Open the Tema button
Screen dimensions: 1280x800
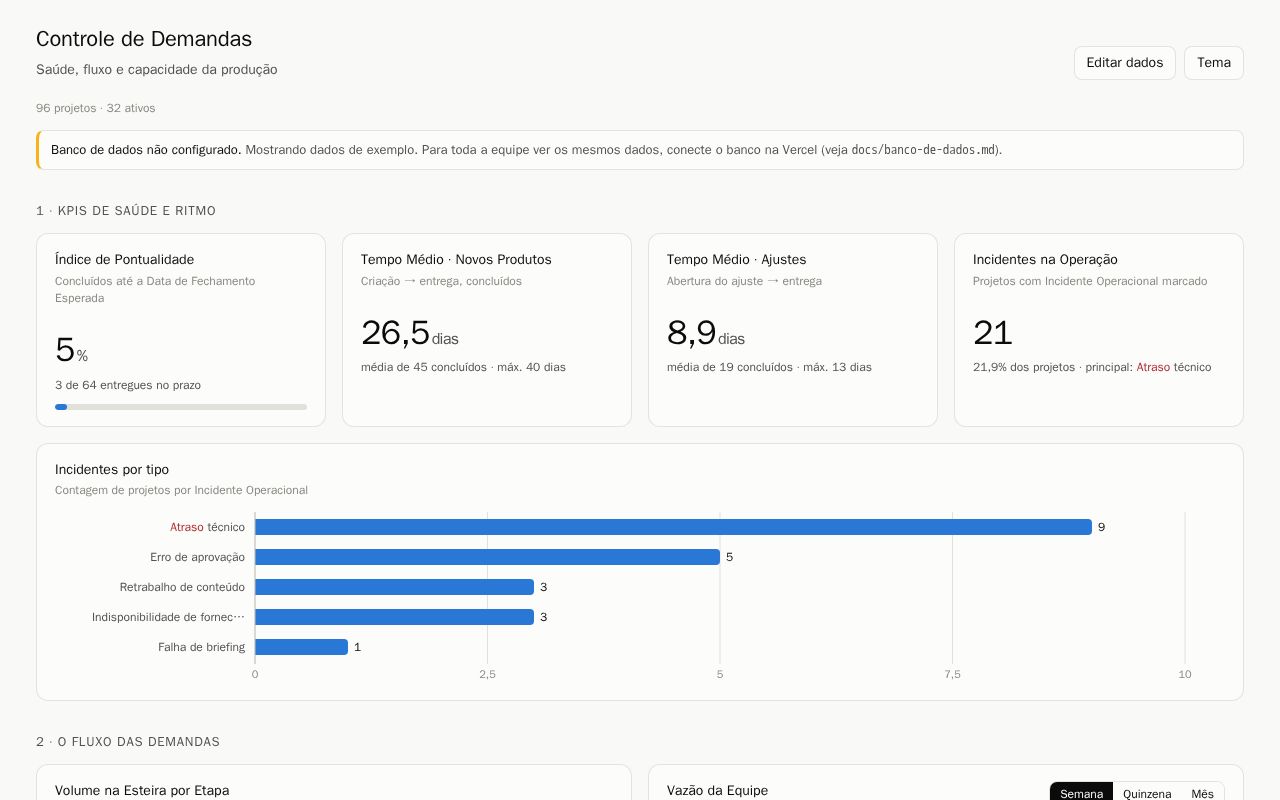(1213, 63)
